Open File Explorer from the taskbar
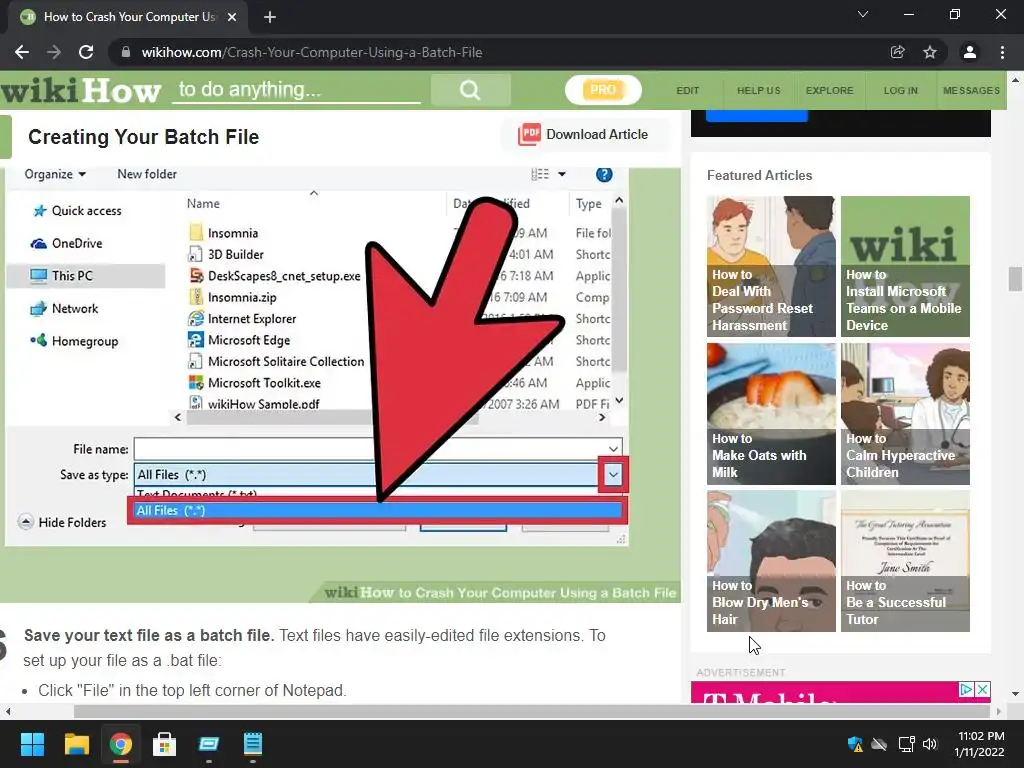Image resolution: width=1024 pixels, height=768 pixels. click(76, 744)
